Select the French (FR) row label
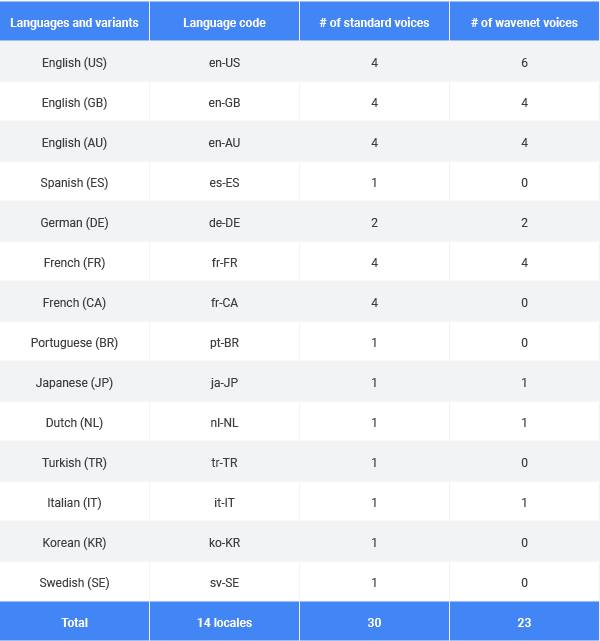The image size is (600, 641). [x=74, y=262]
